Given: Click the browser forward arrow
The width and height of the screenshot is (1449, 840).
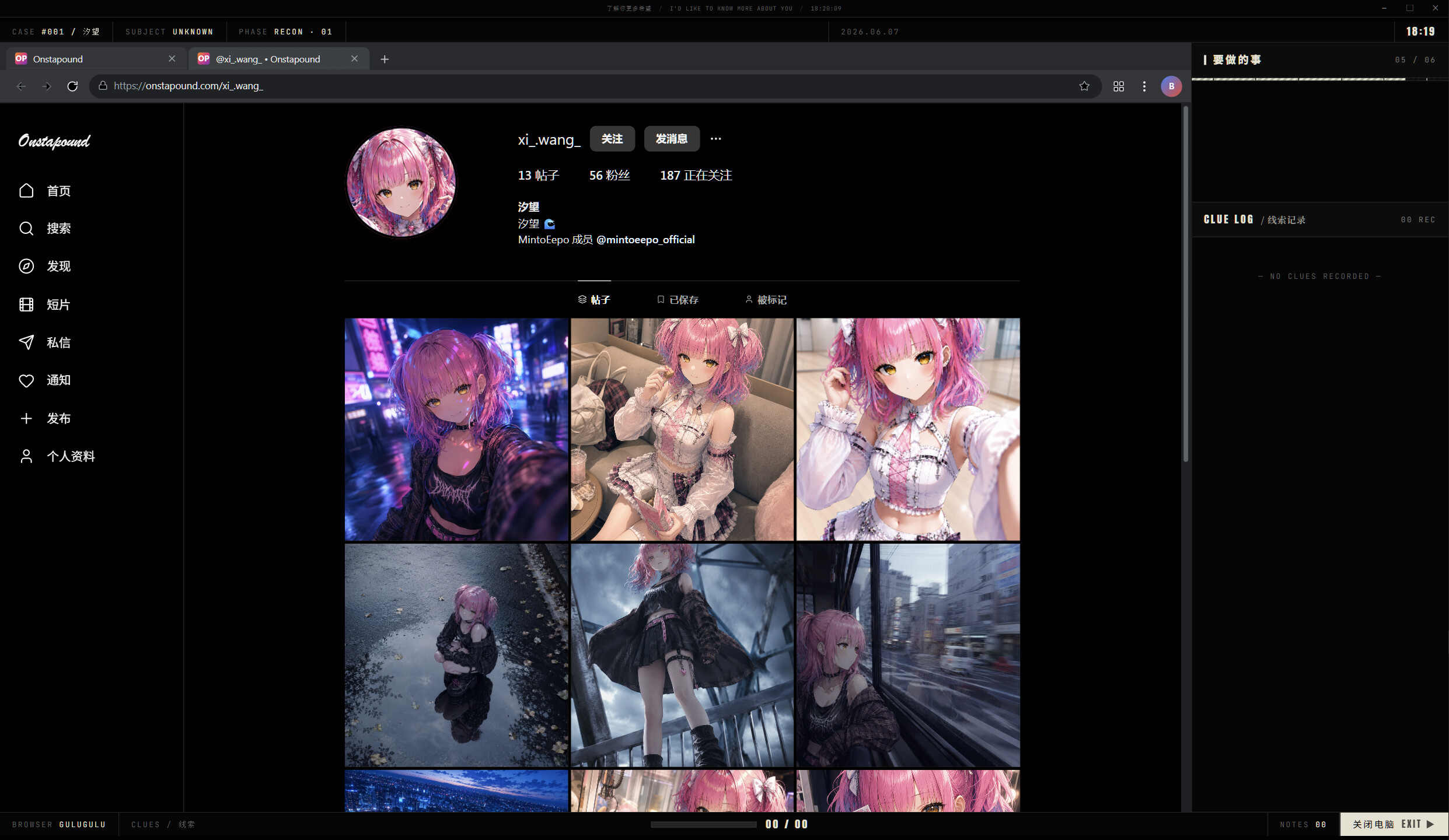Looking at the screenshot, I should tap(47, 86).
